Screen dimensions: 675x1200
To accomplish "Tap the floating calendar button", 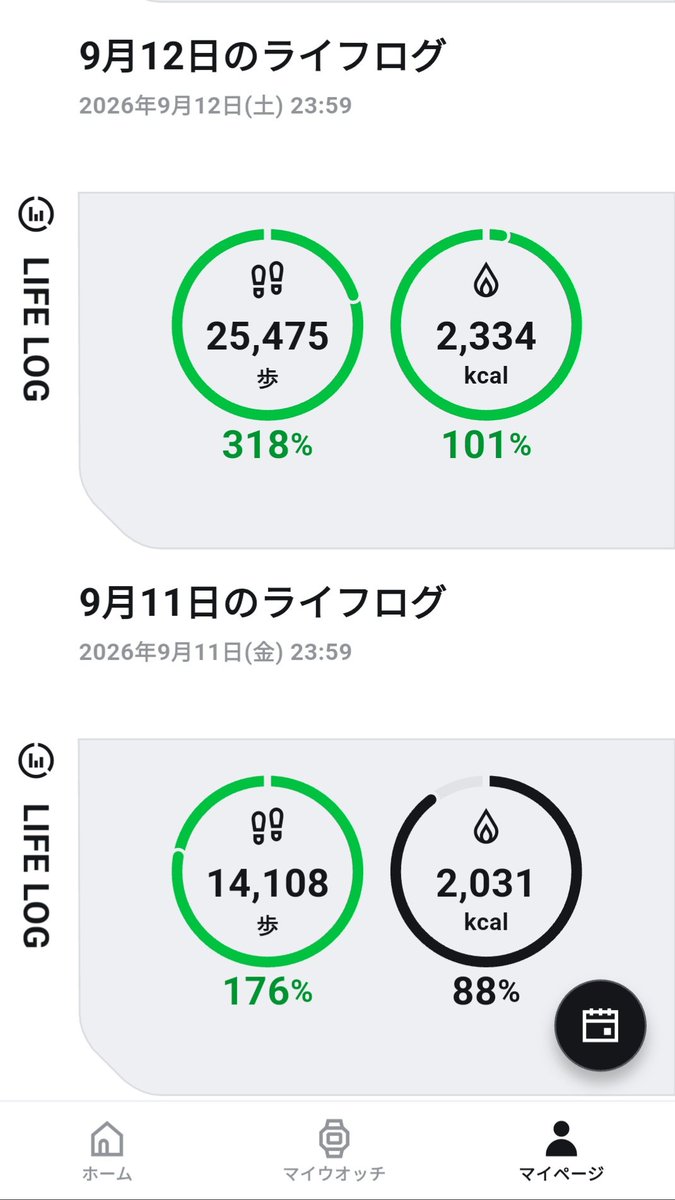I will [x=601, y=1025].
